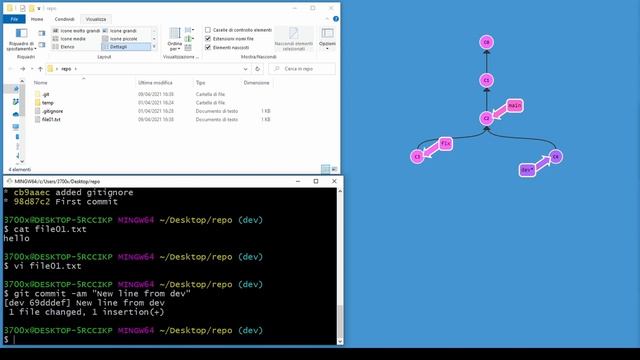The width and height of the screenshot is (640, 360).
Task: Open the add columns dropdown in ribbon
Action: point(189,39)
